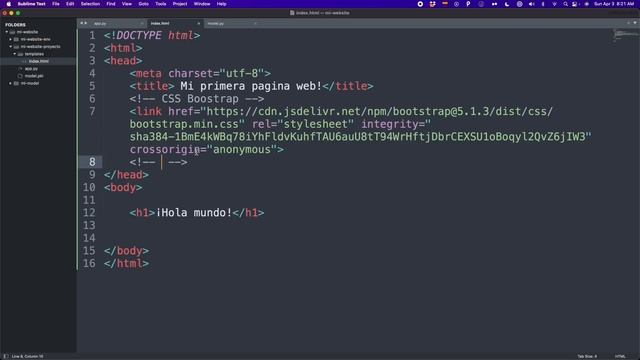Open the Siri icon in menu bar
Viewport: 640px width, 360px height.
[x=587, y=4]
